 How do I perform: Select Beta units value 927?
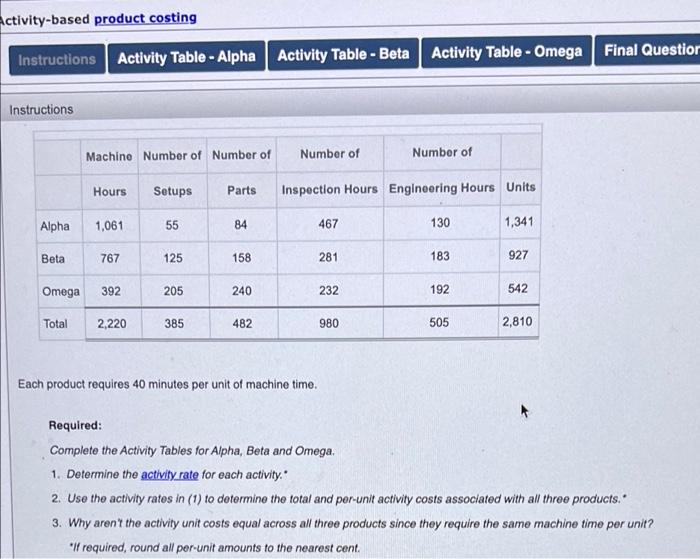coord(518,255)
